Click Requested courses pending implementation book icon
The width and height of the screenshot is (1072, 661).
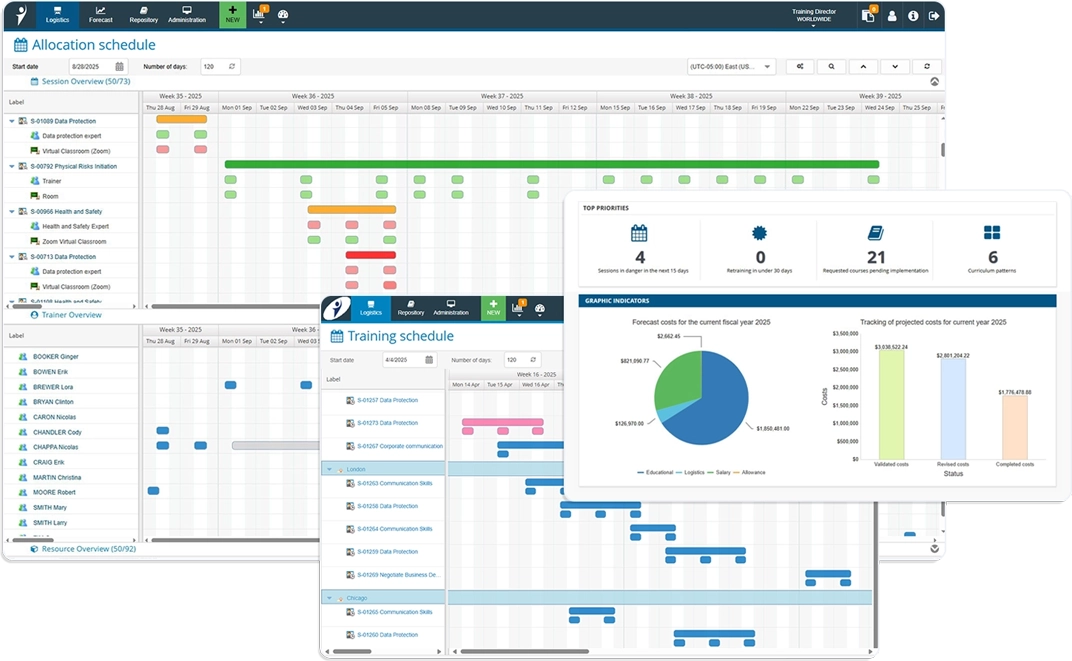(876, 233)
